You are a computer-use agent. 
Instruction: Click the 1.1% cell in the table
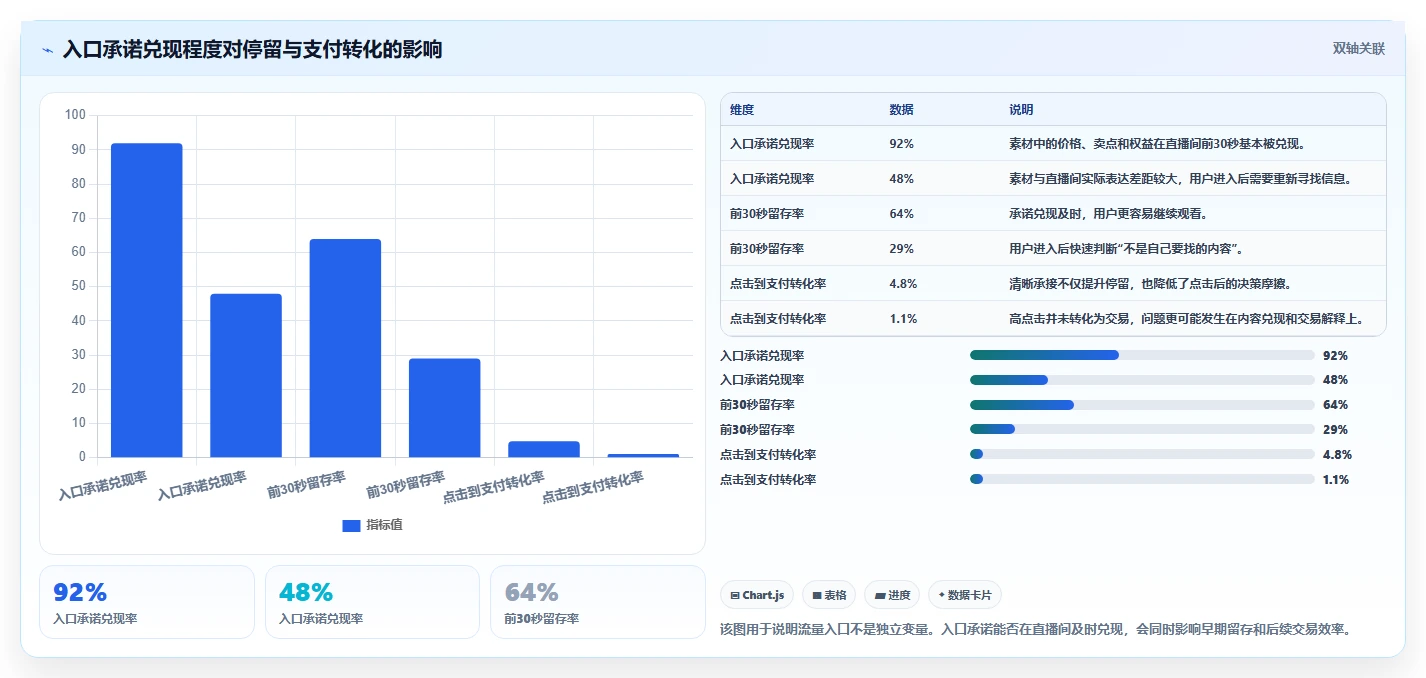click(903, 319)
